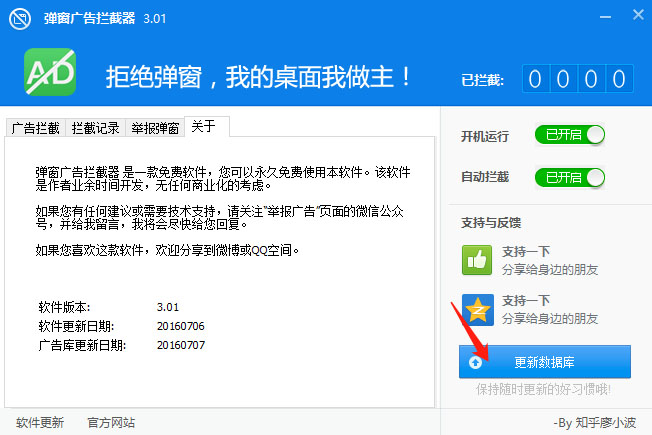Click the 软件更新日期 label
The width and height of the screenshot is (652, 435).
pyautogui.click(x=76, y=326)
